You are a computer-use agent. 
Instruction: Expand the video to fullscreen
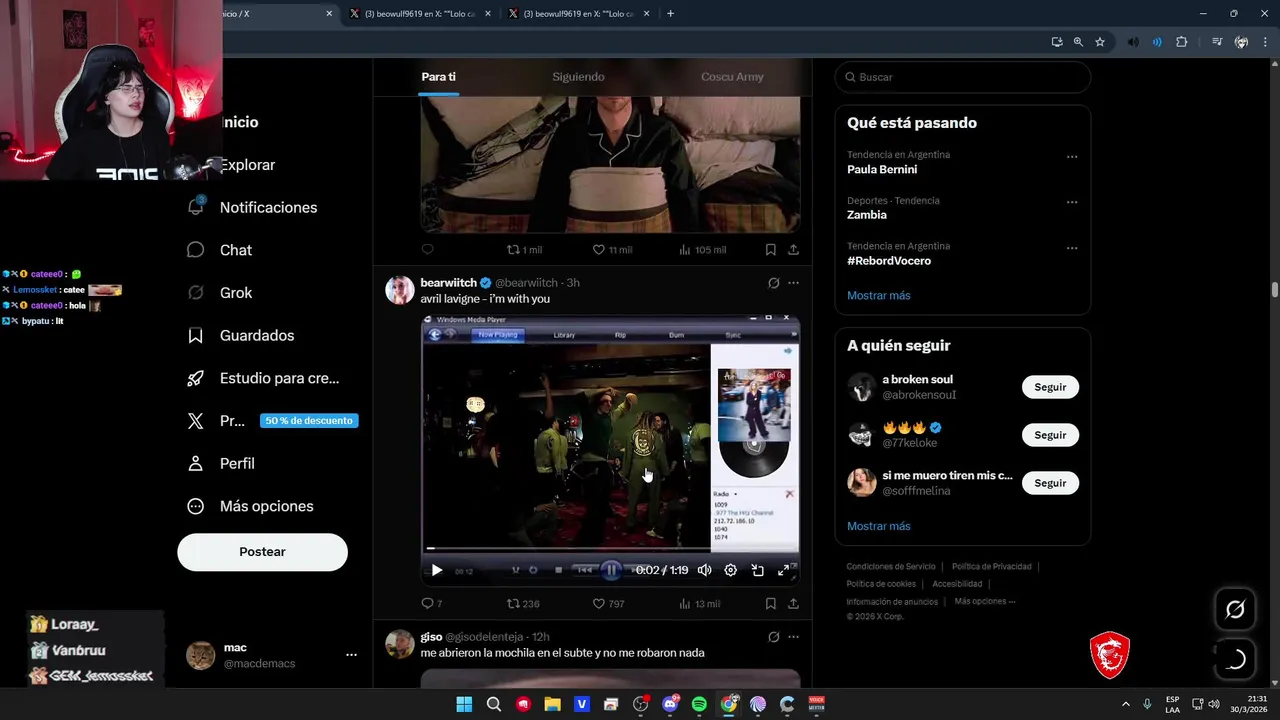pos(784,570)
